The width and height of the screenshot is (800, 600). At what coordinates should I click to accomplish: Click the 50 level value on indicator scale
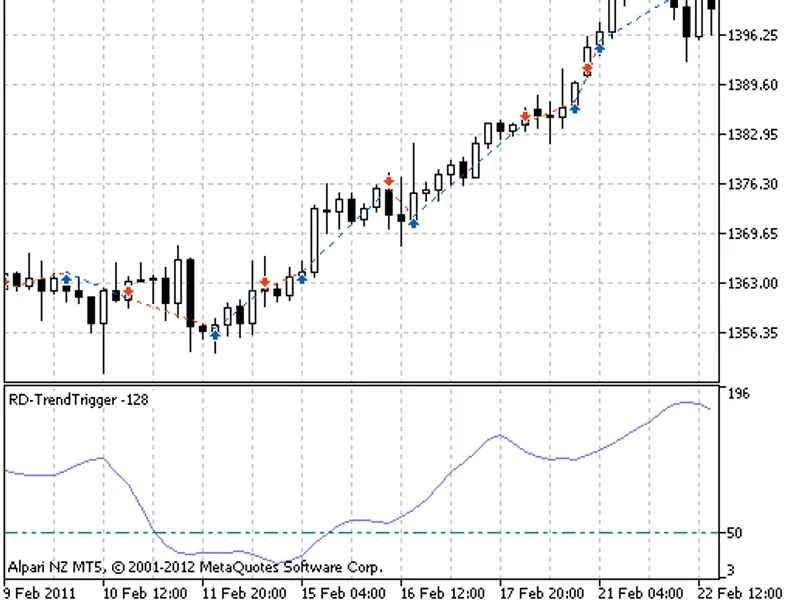(734, 533)
